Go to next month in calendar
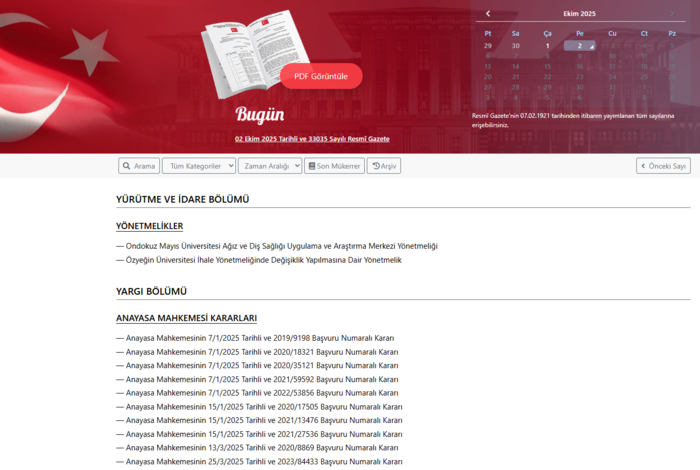The height and width of the screenshot is (470, 700). [671, 13]
